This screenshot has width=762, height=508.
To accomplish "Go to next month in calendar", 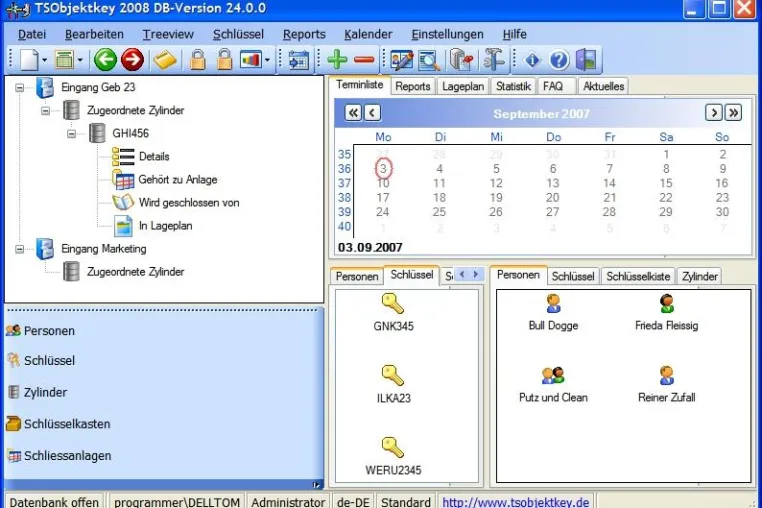I will (713, 113).
